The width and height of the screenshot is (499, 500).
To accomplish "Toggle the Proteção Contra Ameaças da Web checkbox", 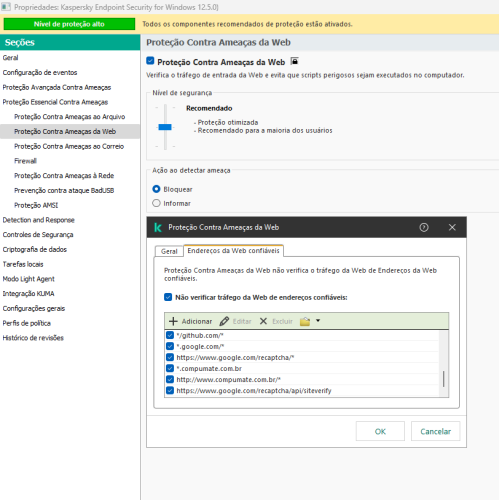I will (x=150, y=61).
